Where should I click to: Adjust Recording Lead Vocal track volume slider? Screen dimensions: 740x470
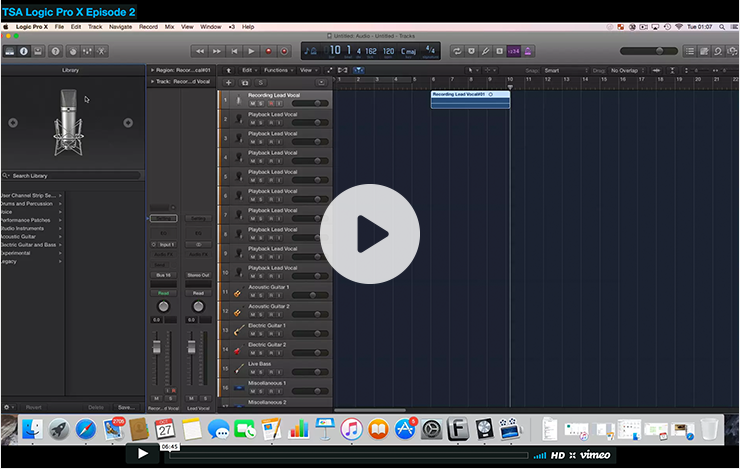tap(310, 103)
